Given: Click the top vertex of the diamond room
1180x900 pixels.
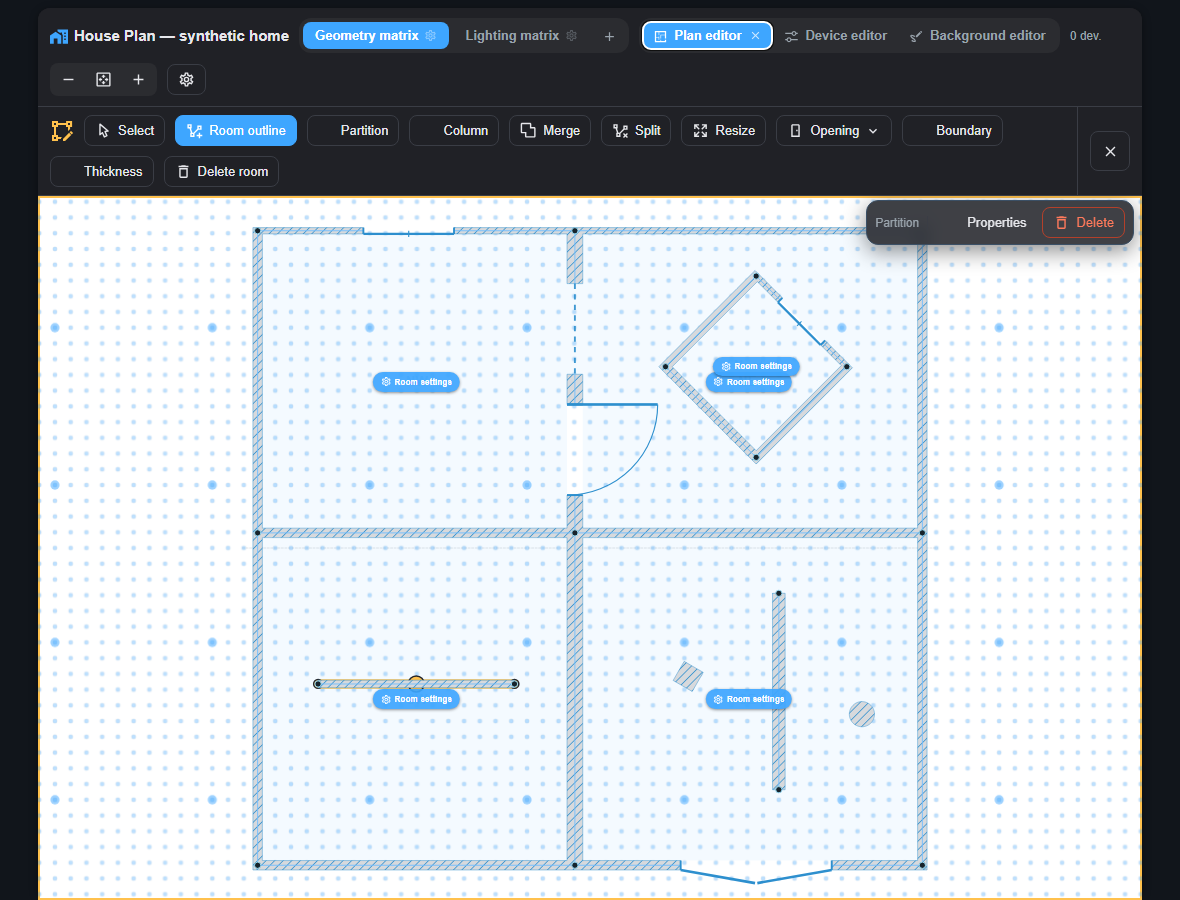Looking at the screenshot, I should [x=756, y=276].
